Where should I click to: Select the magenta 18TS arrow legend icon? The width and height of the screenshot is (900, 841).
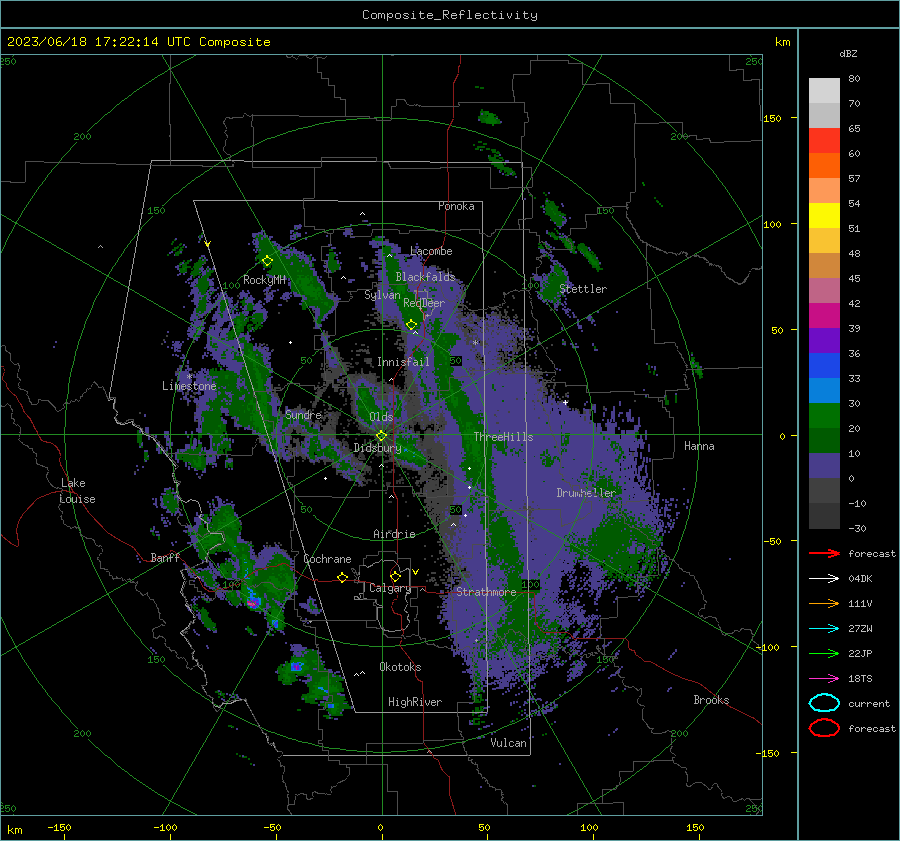[824, 679]
